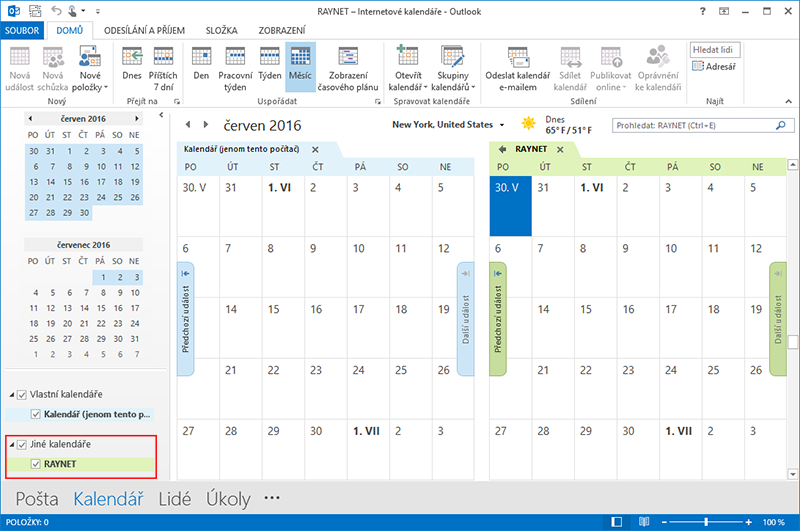The height and width of the screenshot is (531, 800).
Task: Click the sunny weather forecast icon
Action: coord(529,123)
